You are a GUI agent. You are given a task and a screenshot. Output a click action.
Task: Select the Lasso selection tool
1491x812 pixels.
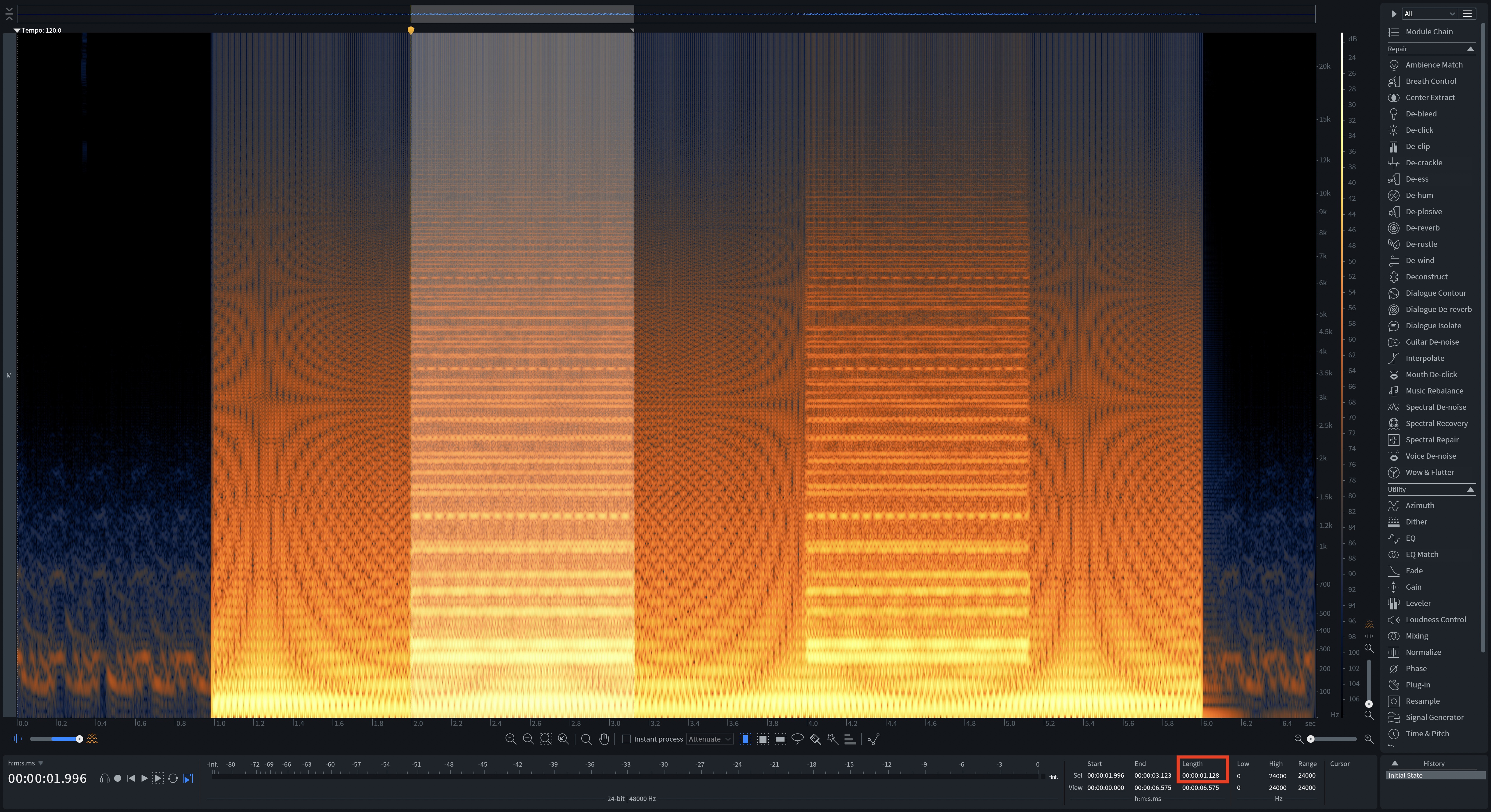pos(798,739)
